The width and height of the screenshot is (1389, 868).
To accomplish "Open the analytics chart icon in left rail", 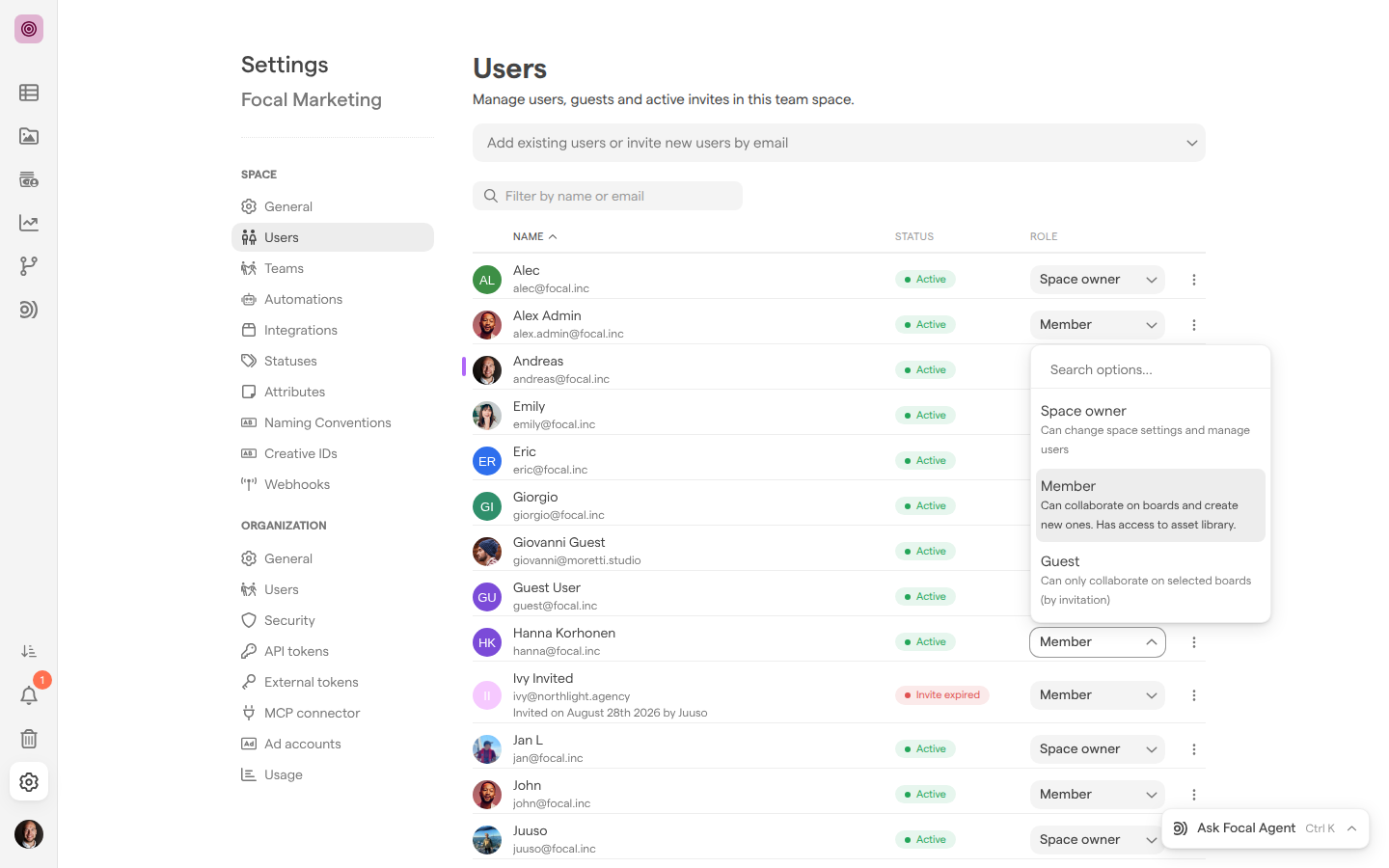I will 29,223.
